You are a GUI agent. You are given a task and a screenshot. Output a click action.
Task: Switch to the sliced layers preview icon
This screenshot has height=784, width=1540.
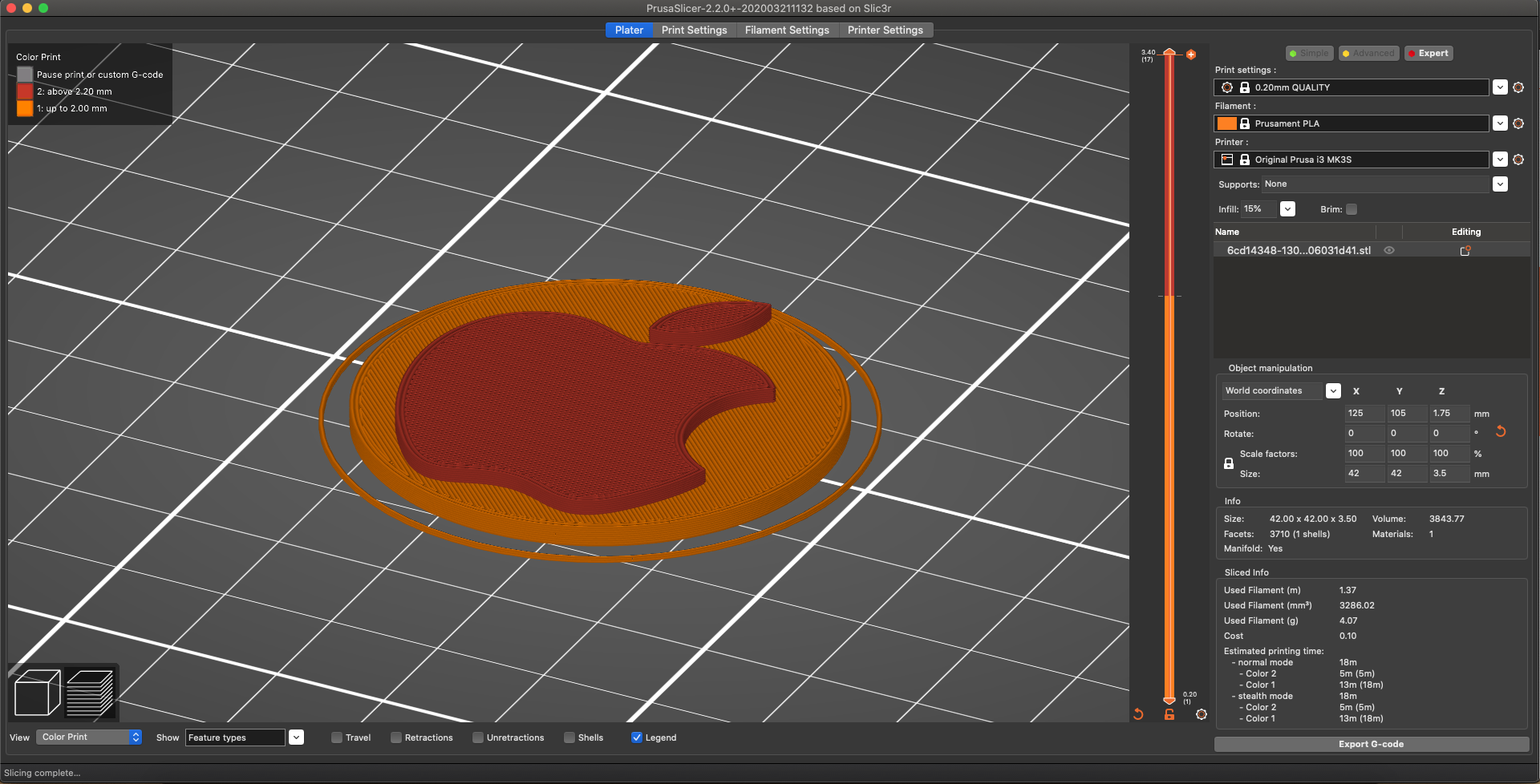tap(91, 691)
